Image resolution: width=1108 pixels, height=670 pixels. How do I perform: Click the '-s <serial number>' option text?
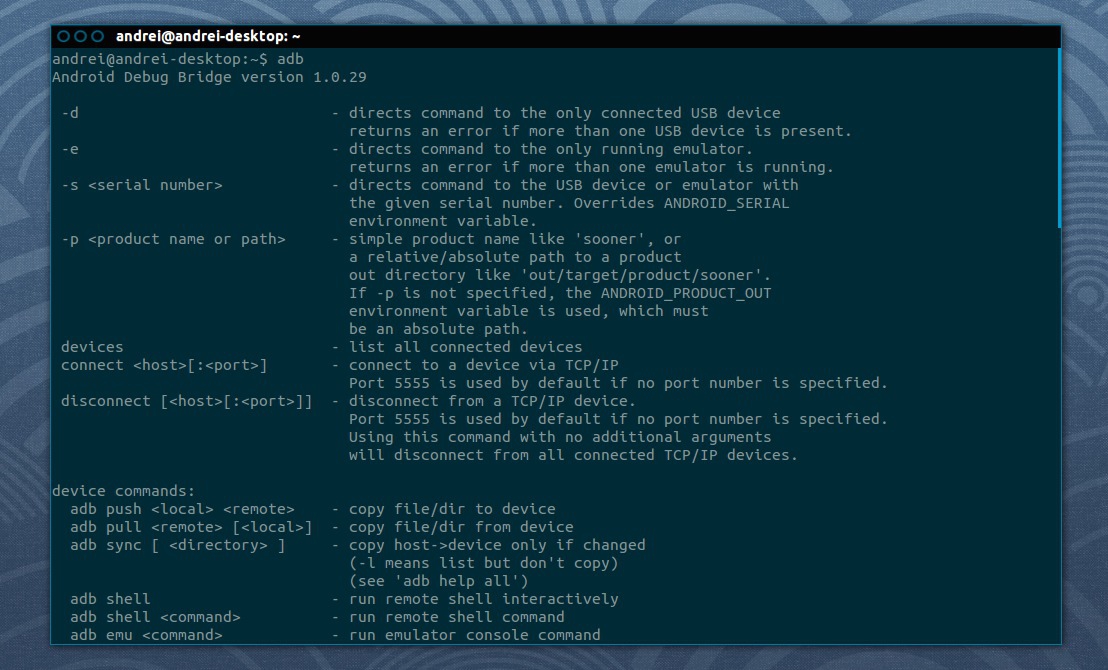[141, 185]
